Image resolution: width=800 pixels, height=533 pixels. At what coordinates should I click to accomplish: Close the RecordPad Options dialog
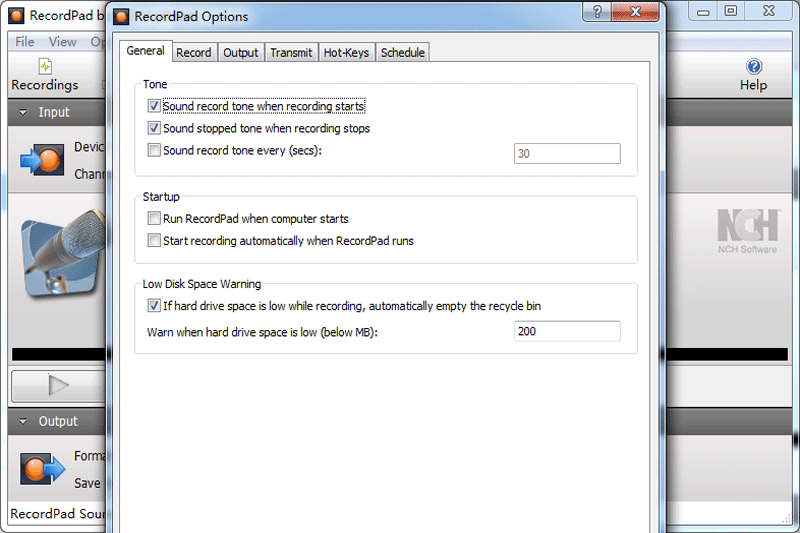[635, 12]
